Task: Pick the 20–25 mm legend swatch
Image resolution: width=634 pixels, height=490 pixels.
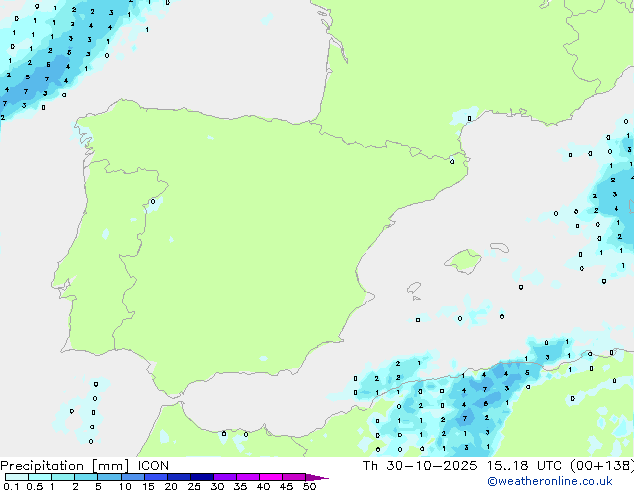Action: (179, 477)
